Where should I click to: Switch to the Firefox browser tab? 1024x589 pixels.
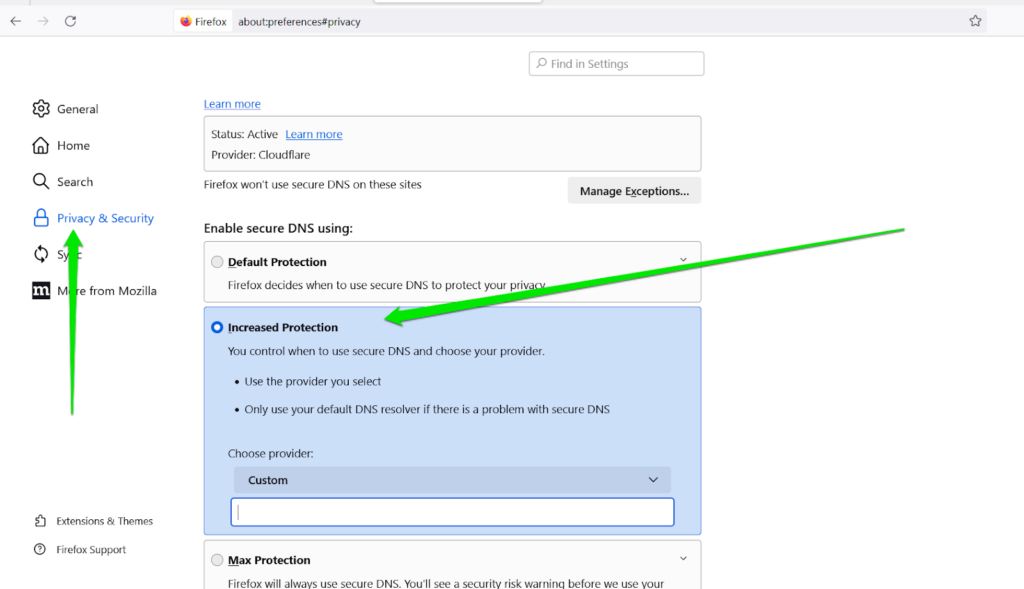click(x=203, y=20)
